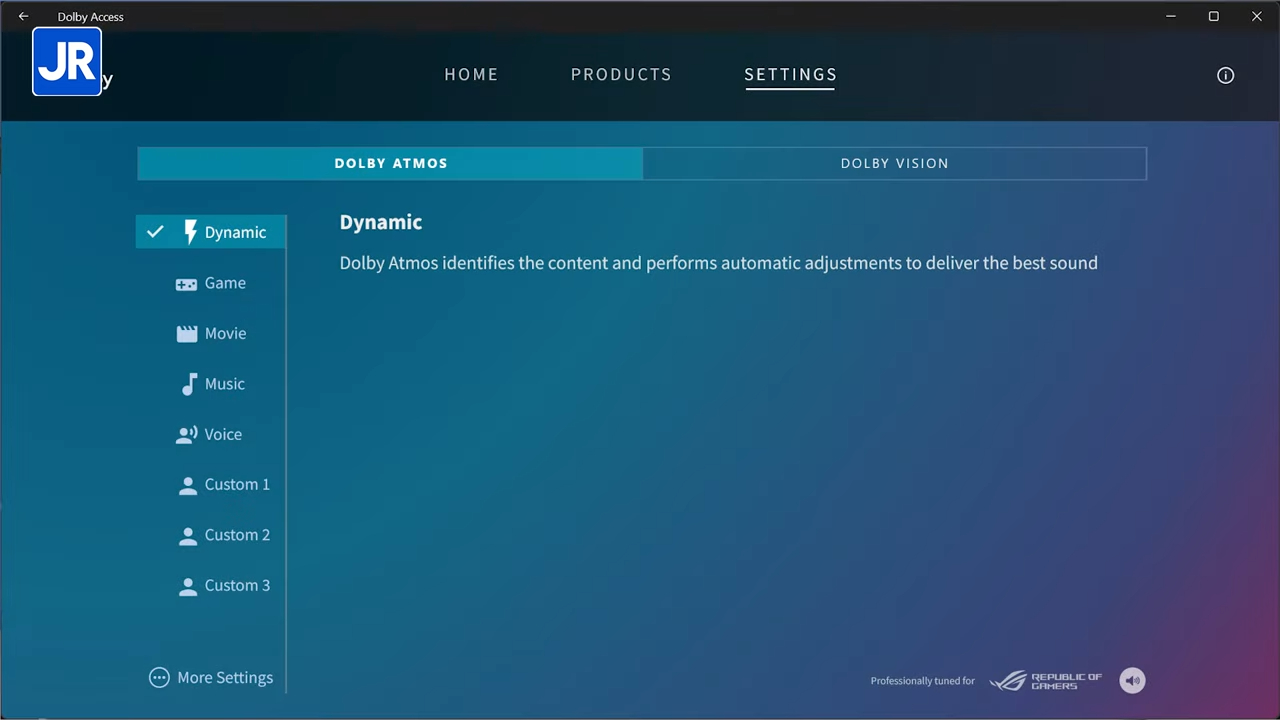This screenshot has width=1280, height=720.
Task: Pick the Custom 3 profile label
Action: pos(237,585)
